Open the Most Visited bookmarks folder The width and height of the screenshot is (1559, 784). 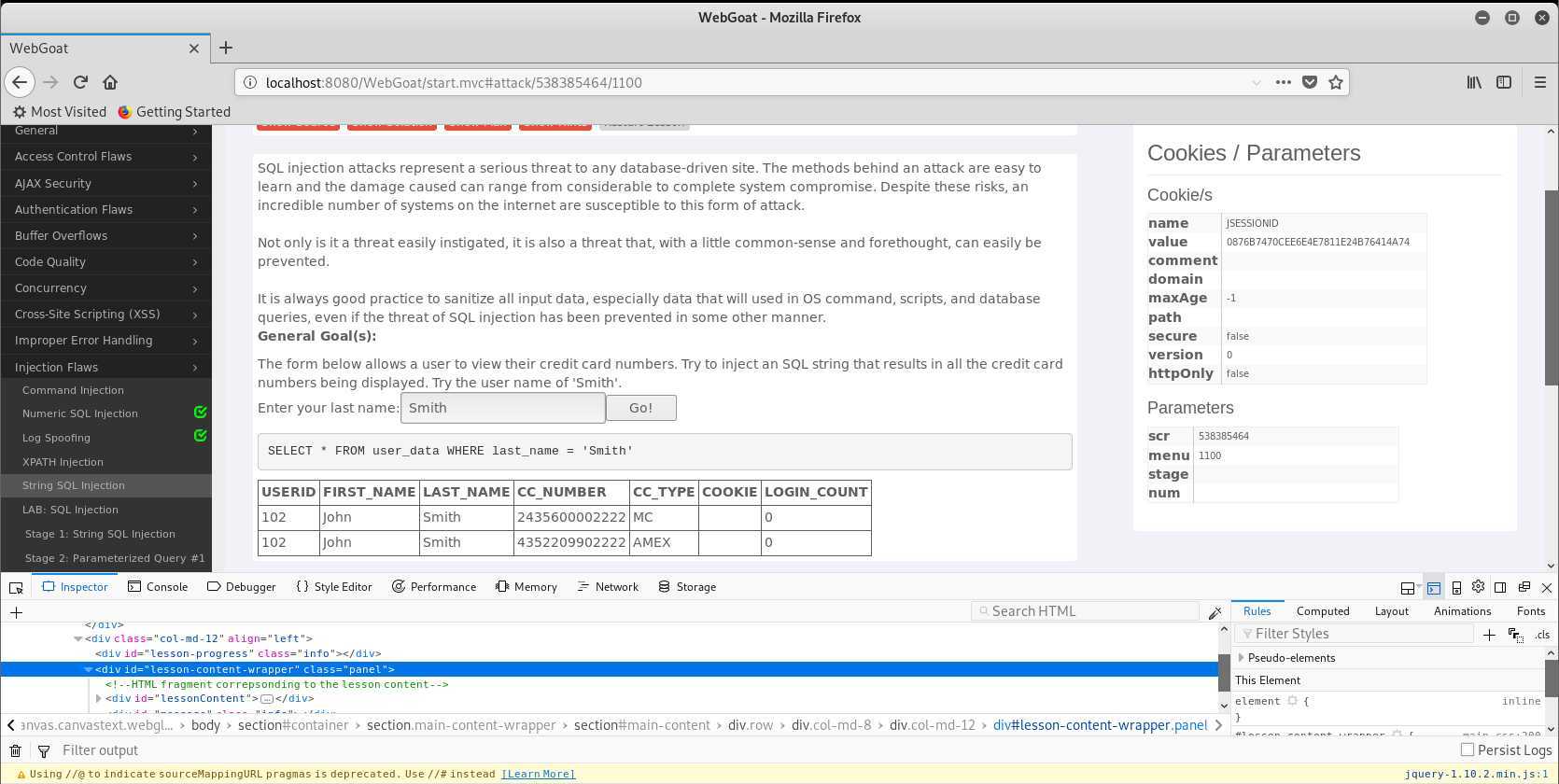click(59, 112)
